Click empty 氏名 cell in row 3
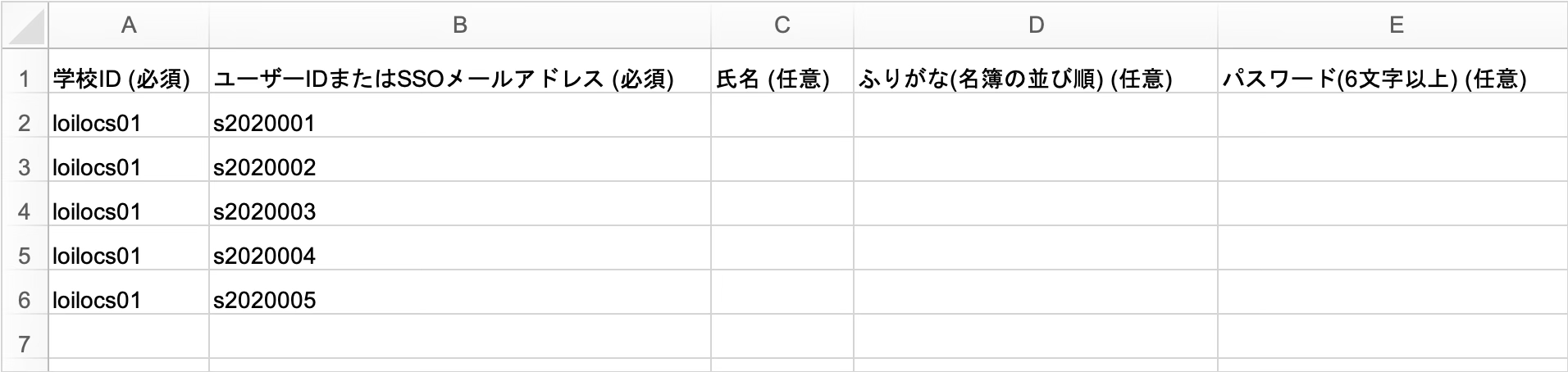Screen dimensions: 1568x372 point(782,167)
